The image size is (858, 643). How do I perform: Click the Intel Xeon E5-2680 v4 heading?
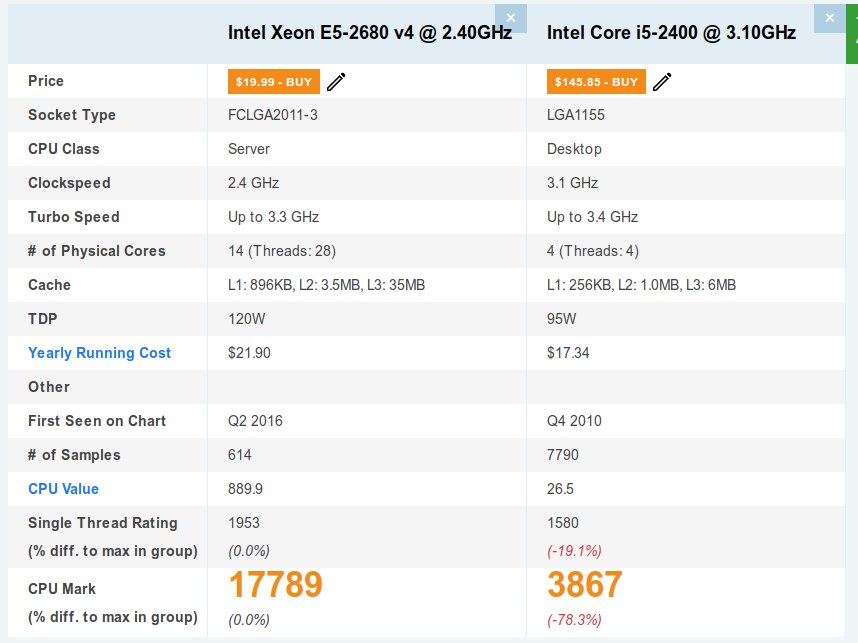point(369,33)
